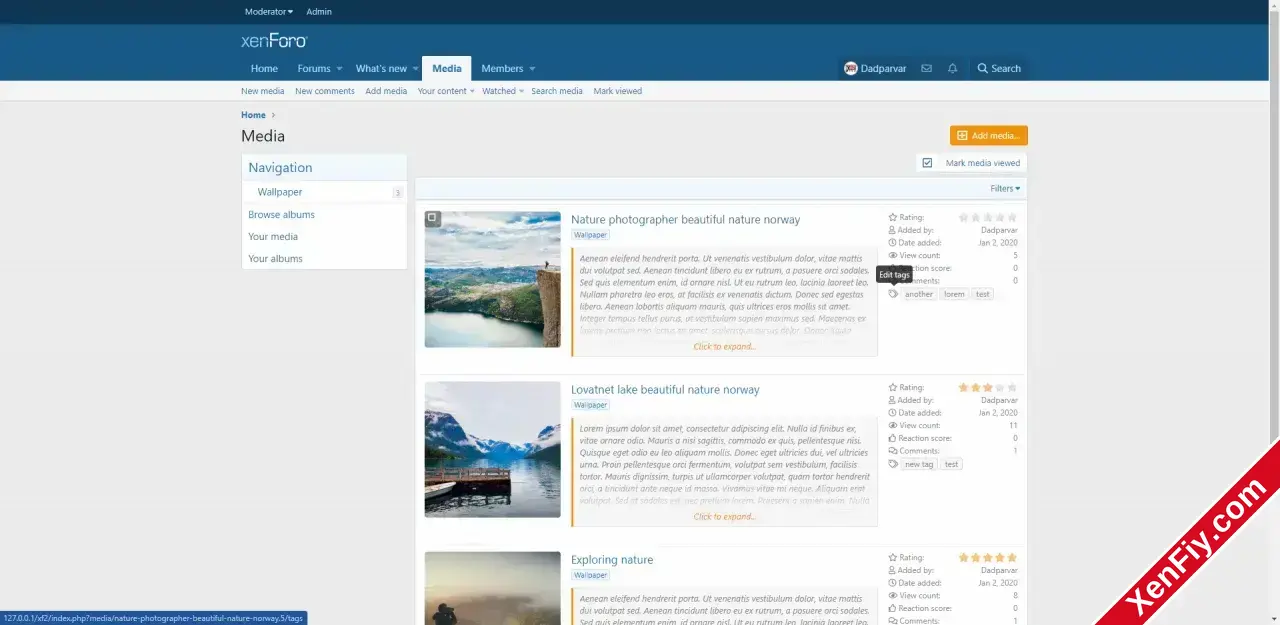Open New media in the sub-navigation
The width and height of the screenshot is (1280, 625).
coord(263,91)
